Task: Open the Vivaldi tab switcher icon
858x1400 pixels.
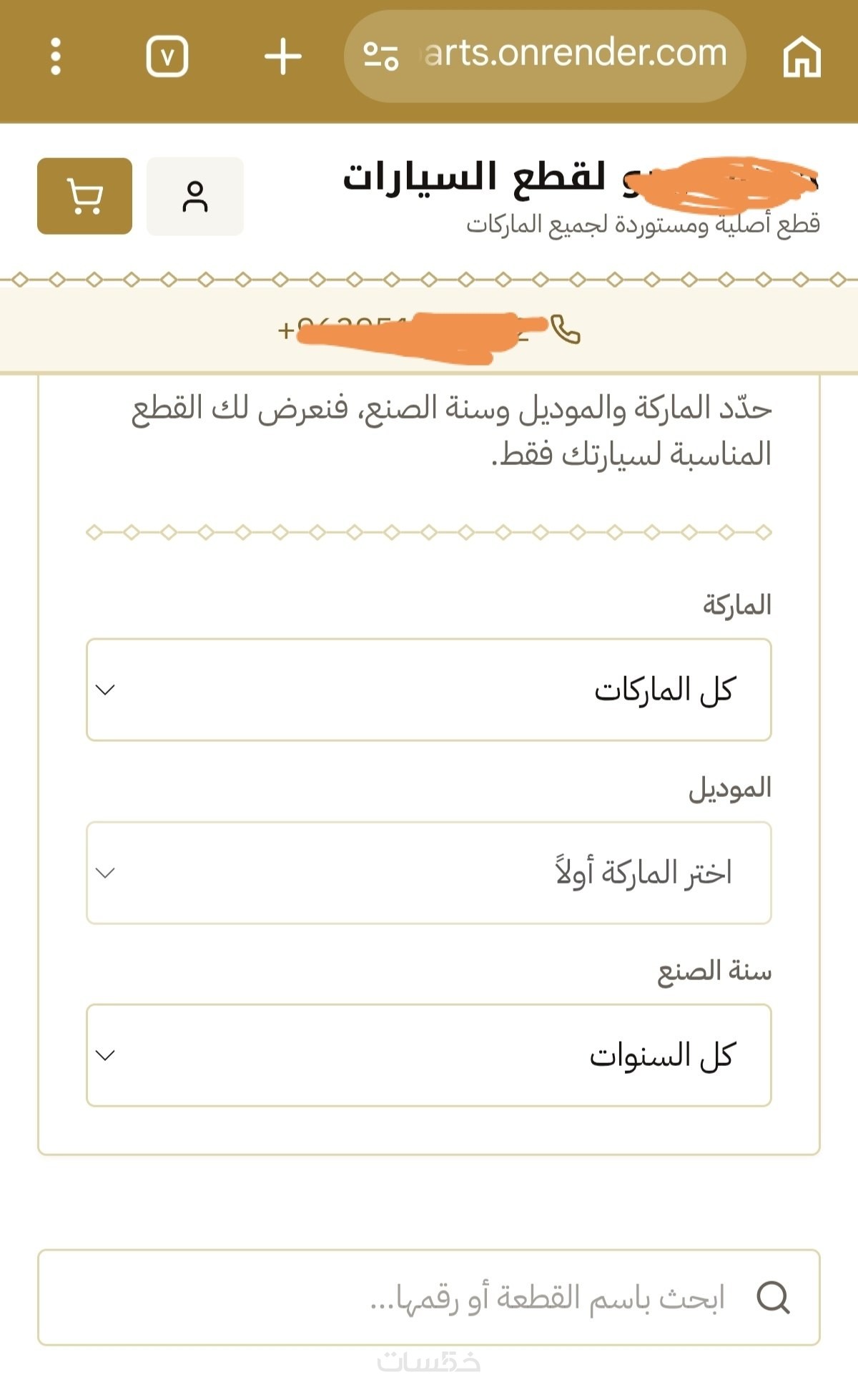Action: [167, 57]
